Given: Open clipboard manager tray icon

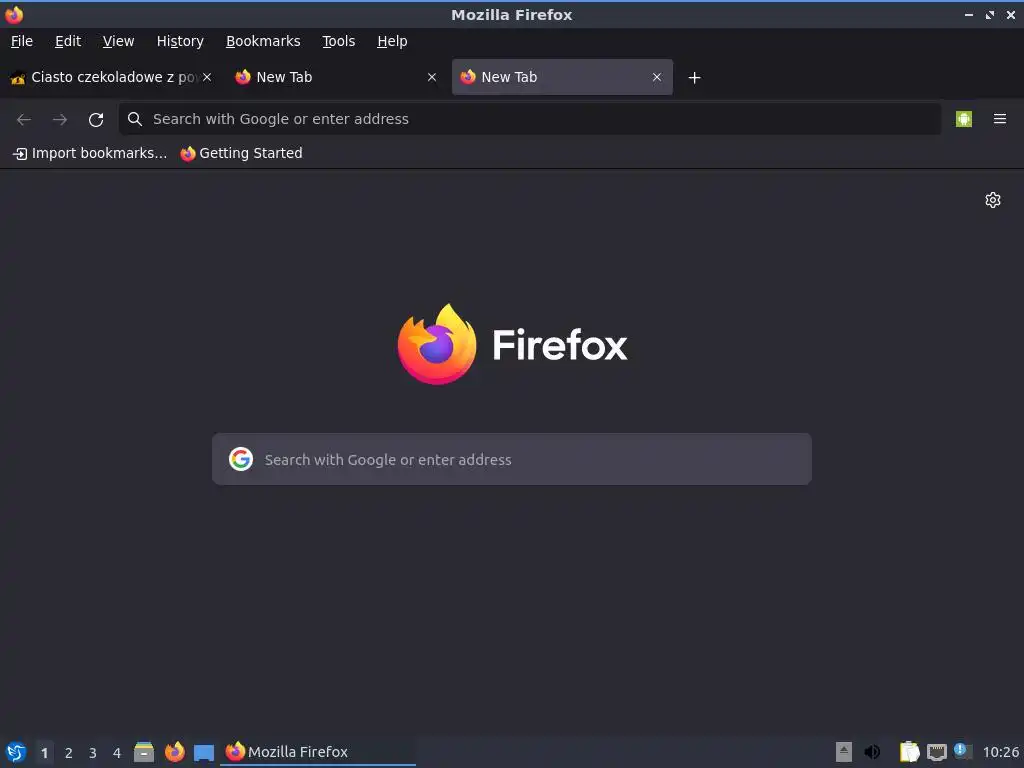Looking at the screenshot, I should pos(909,752).
